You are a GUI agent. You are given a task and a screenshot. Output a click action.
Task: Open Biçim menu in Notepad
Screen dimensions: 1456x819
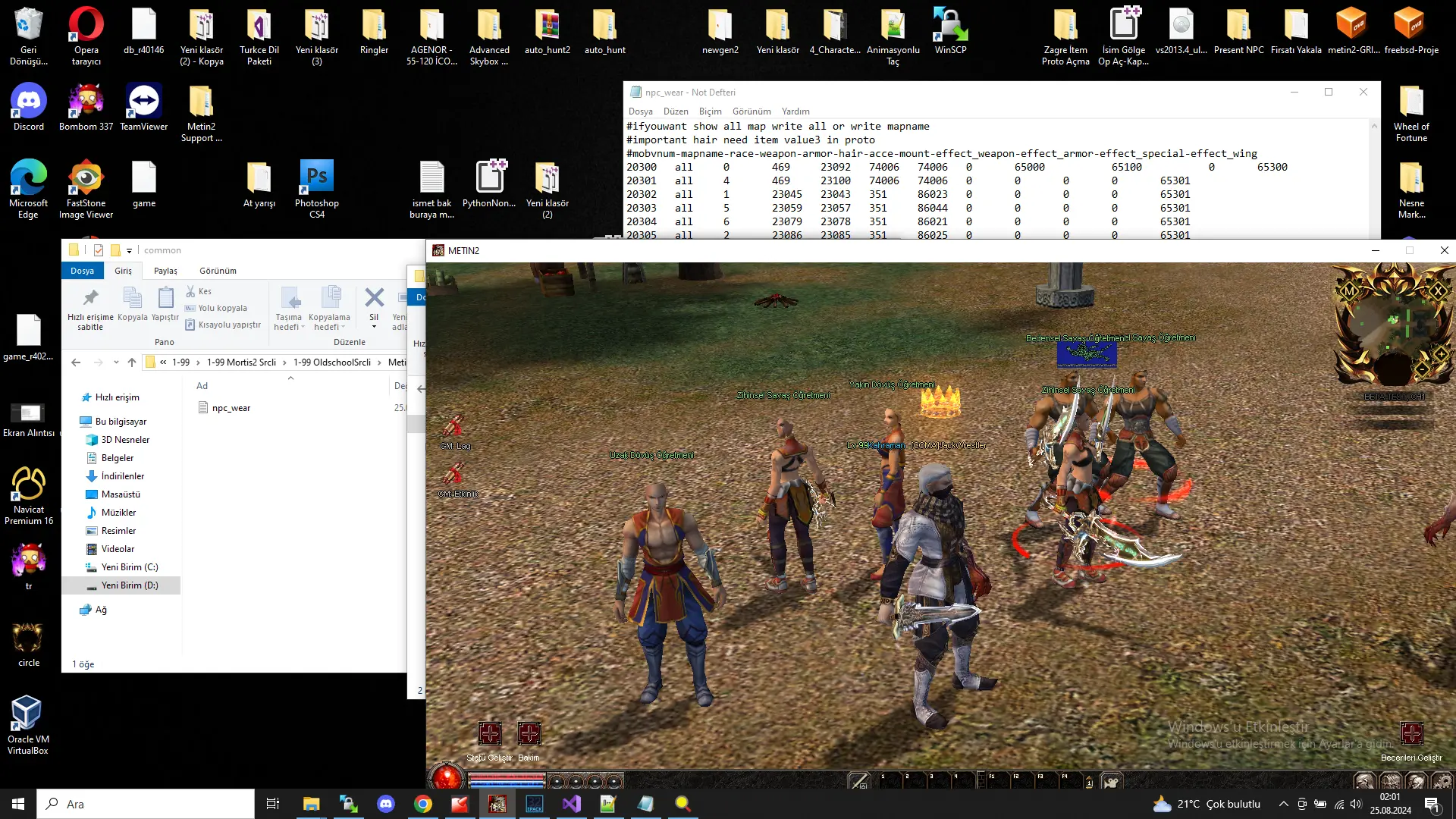(710, 111)
